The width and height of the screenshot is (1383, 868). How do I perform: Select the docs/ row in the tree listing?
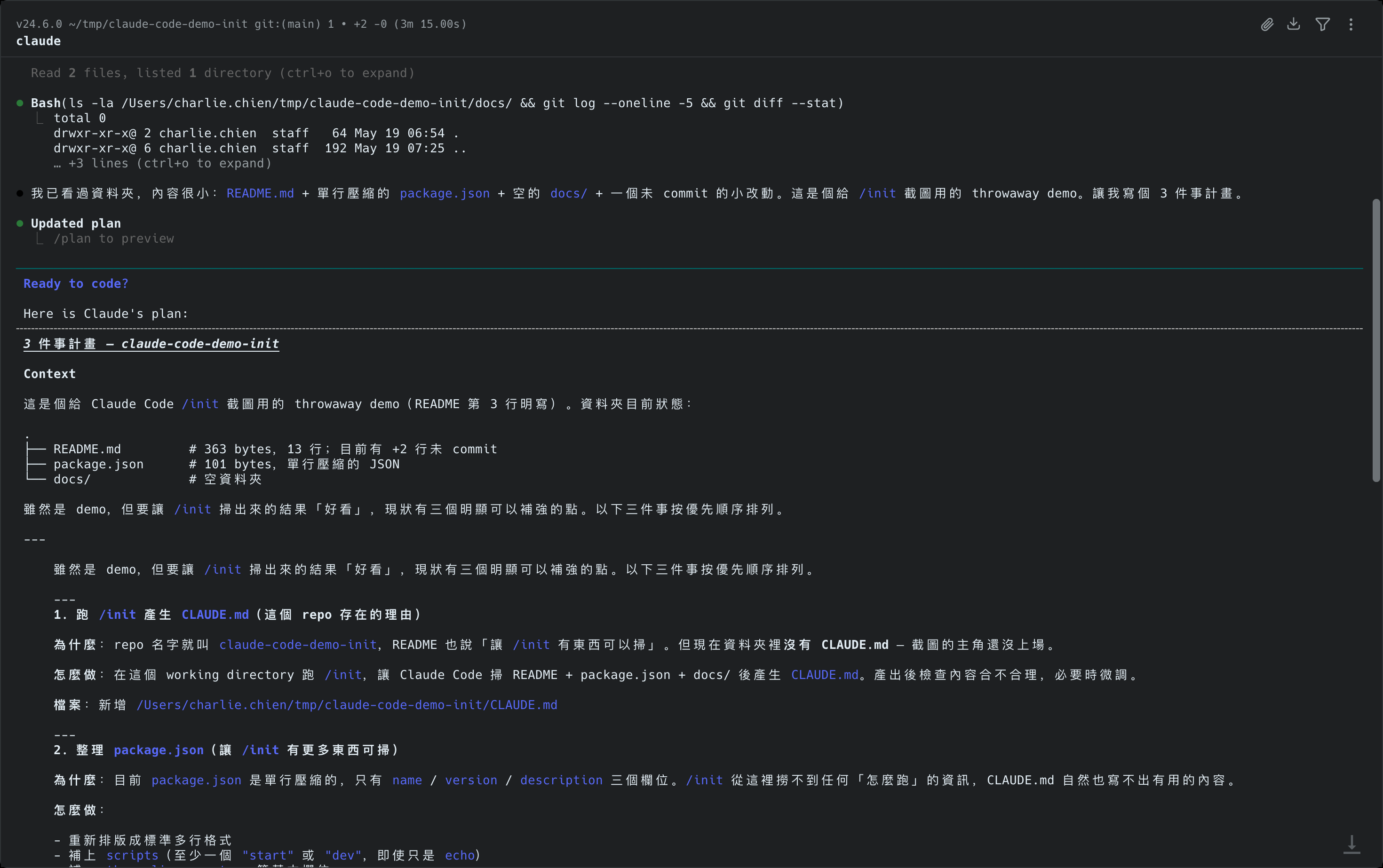click(x=143, y=479)
